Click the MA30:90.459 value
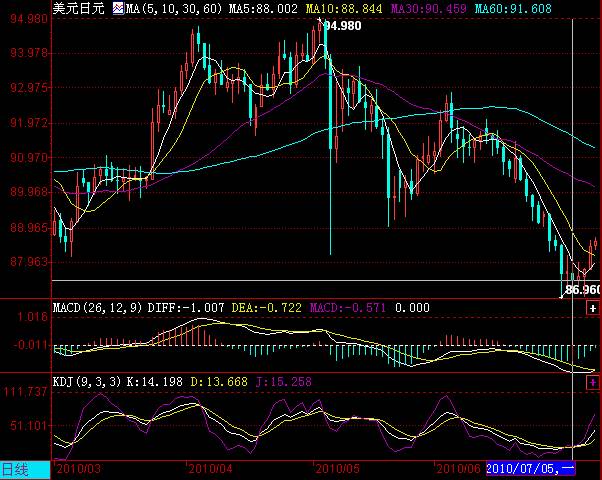602x480 pixels. point(429,8)
